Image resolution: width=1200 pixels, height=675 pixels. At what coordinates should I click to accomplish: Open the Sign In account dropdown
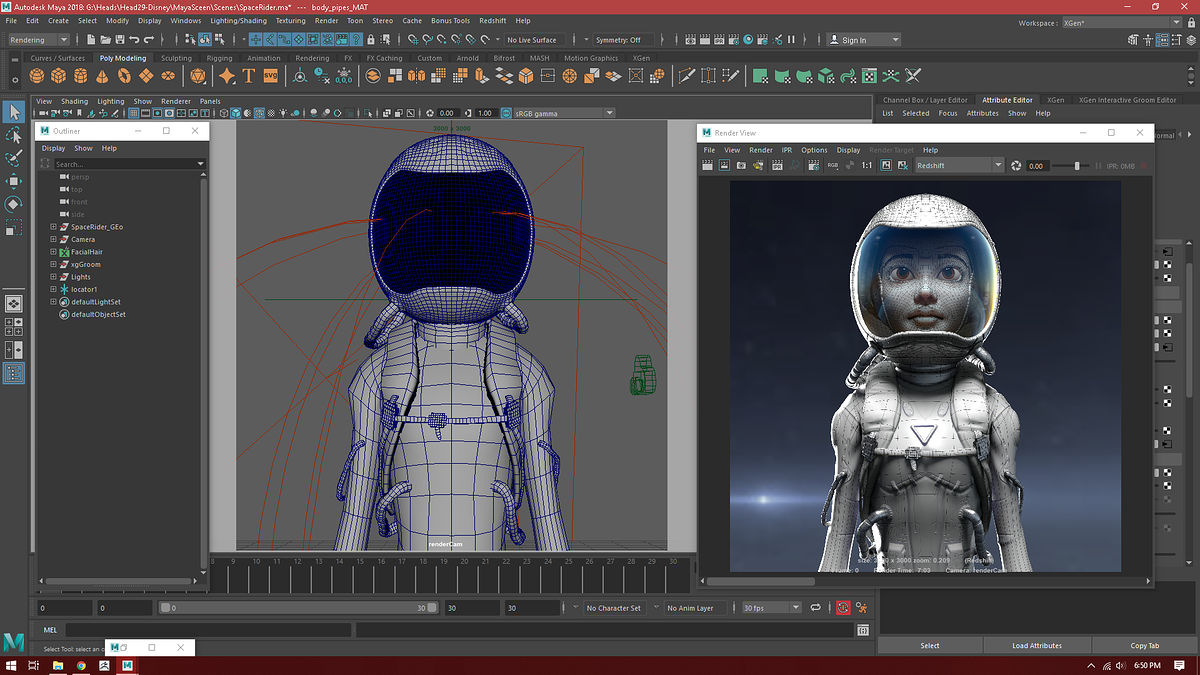(x=864, y=40)
